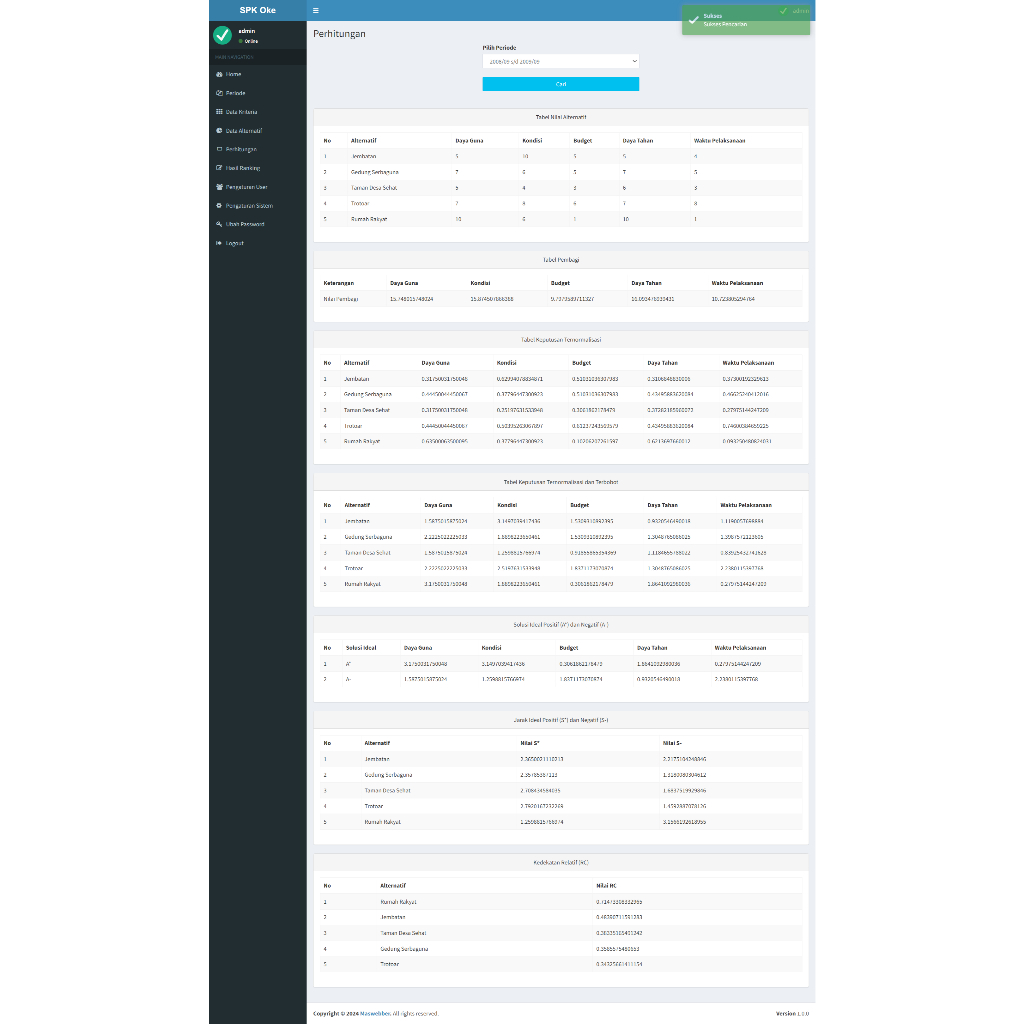The height and width of the screenshot is (1024, 1024).
Task: Select the Ubah Password key icon
Action: coord(219,224)
